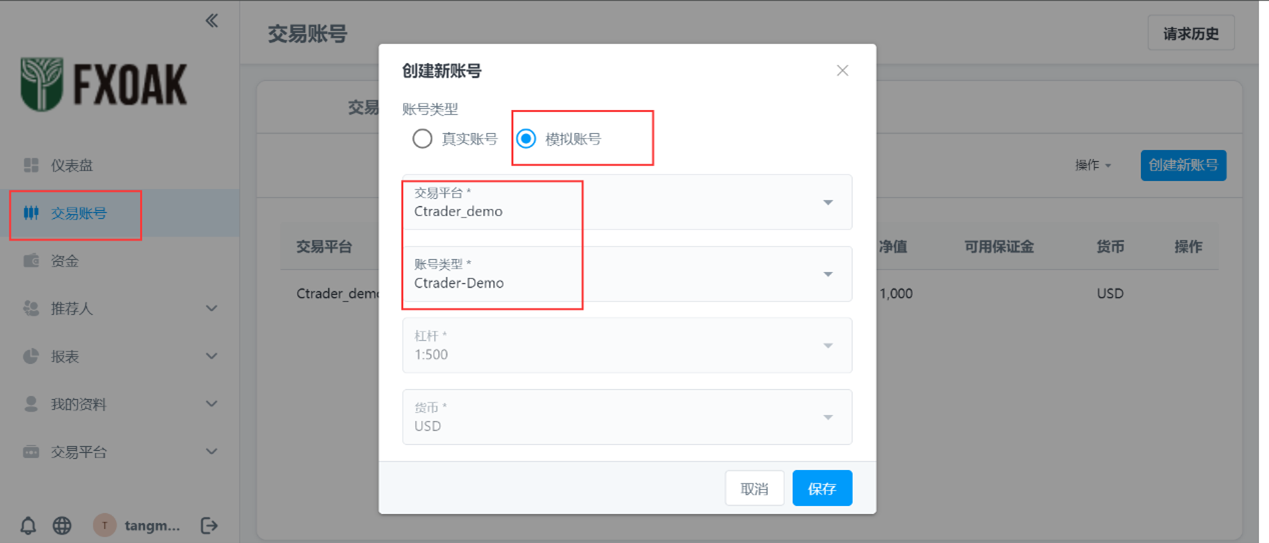
Task: Open the 杠杆 leverage dropdown
Action: coord(627,345)
